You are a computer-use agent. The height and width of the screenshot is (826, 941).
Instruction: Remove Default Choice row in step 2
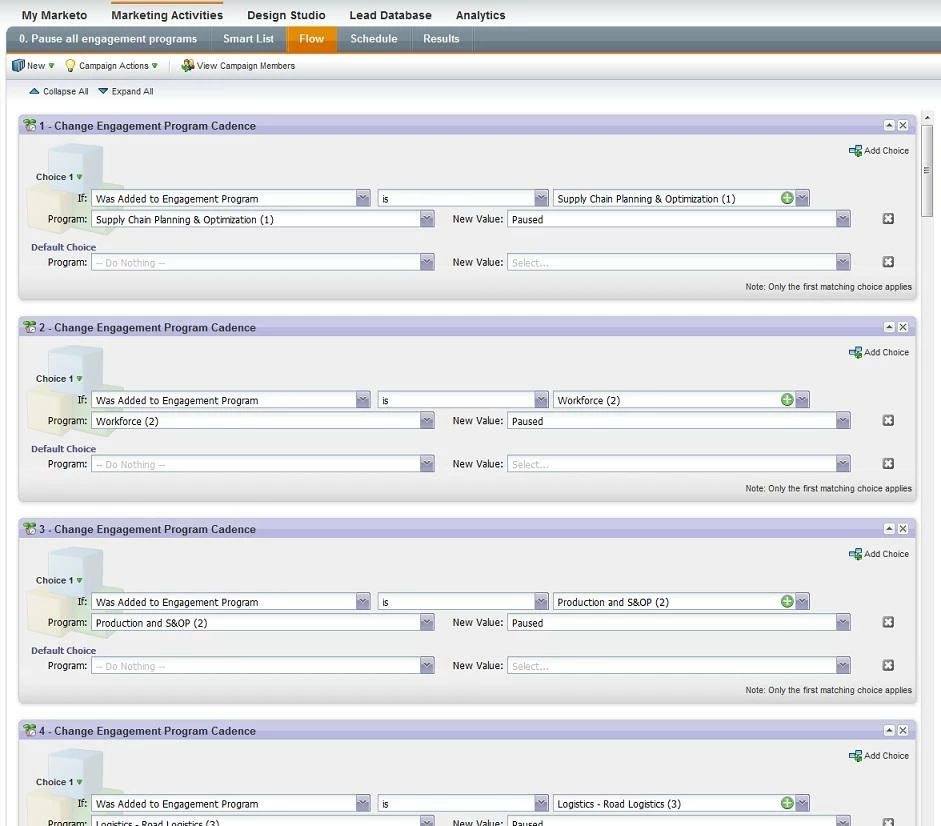click(888, 464)
